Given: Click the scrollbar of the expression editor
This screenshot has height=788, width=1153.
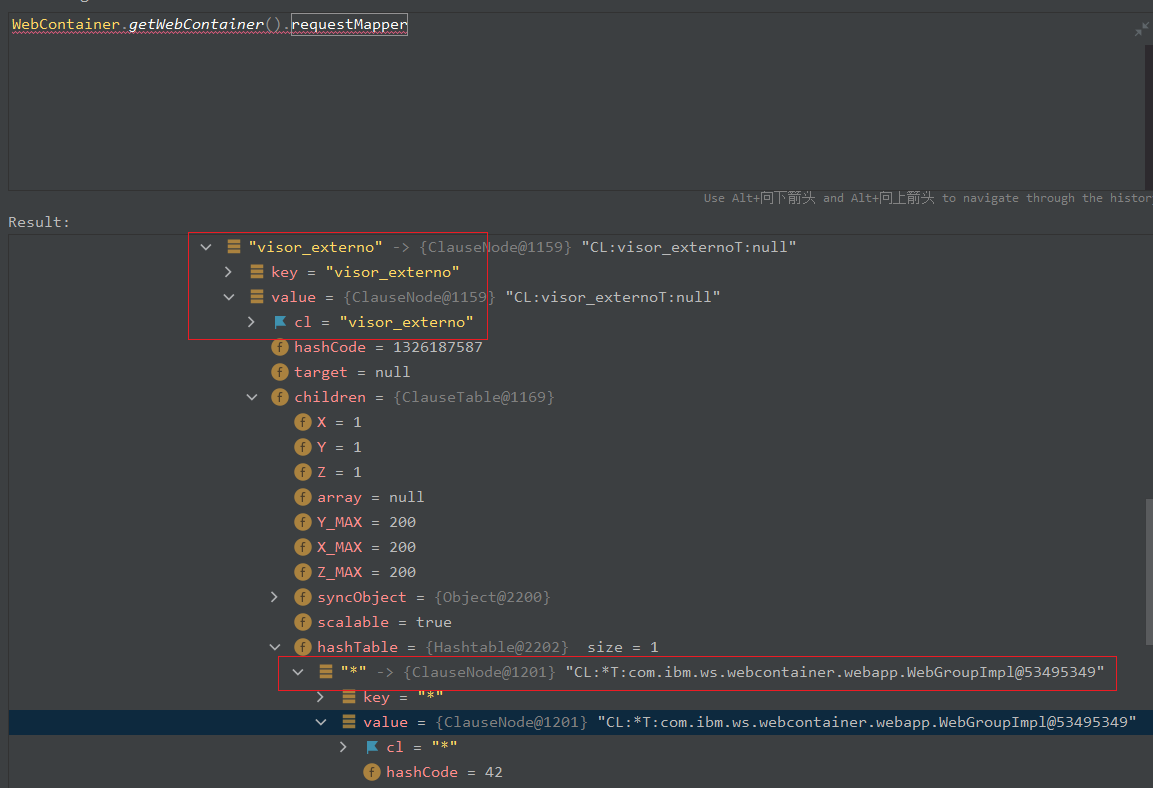Looking at the screenshot, I should click(x=1149, y=116).
